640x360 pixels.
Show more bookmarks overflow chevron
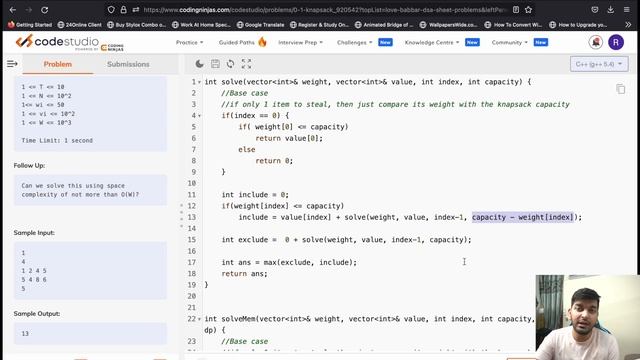click(628, 25)
